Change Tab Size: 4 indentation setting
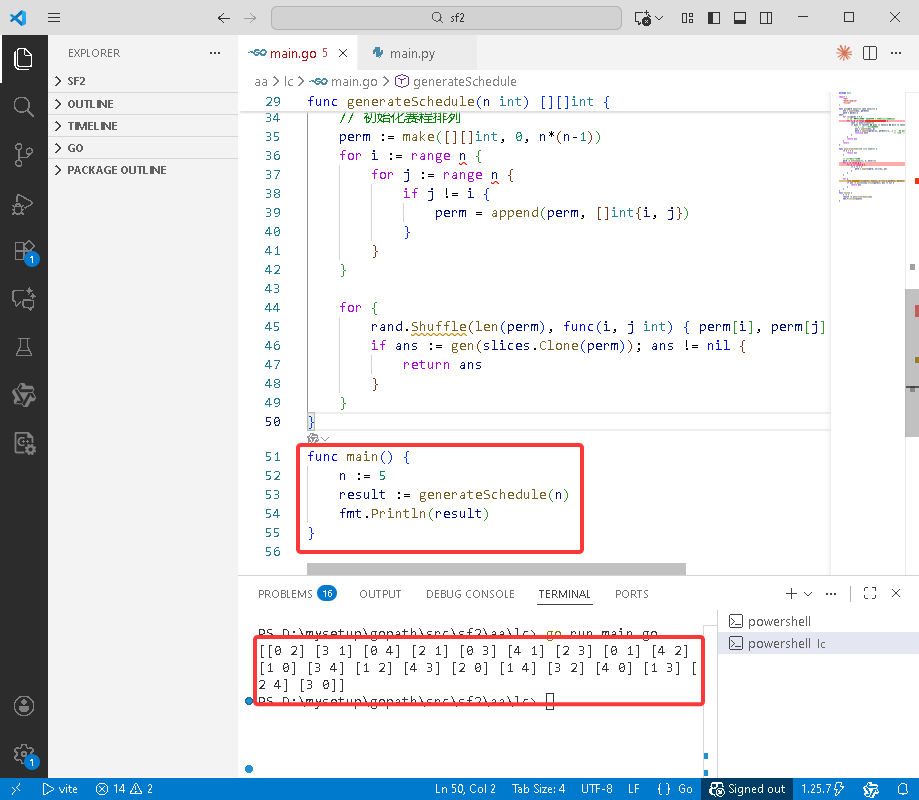The image size is (919, 800). coord(539,789)
